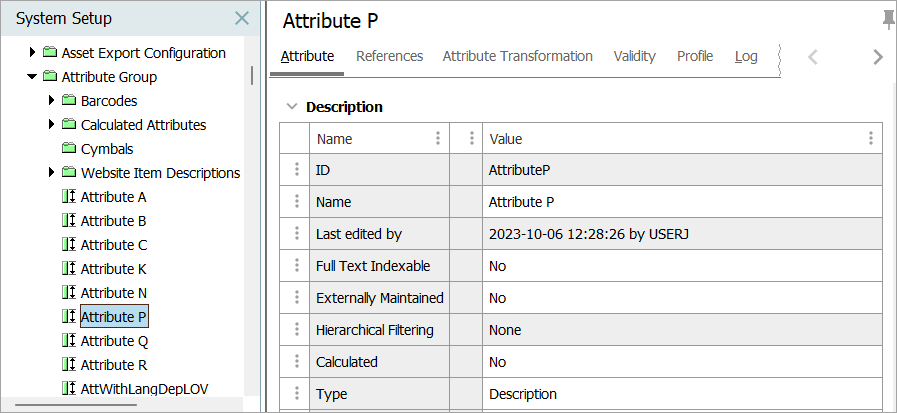Switch to the References tab
Image resolution: width=897 pixels, height=413 pixels.
(x=389, y=56)
